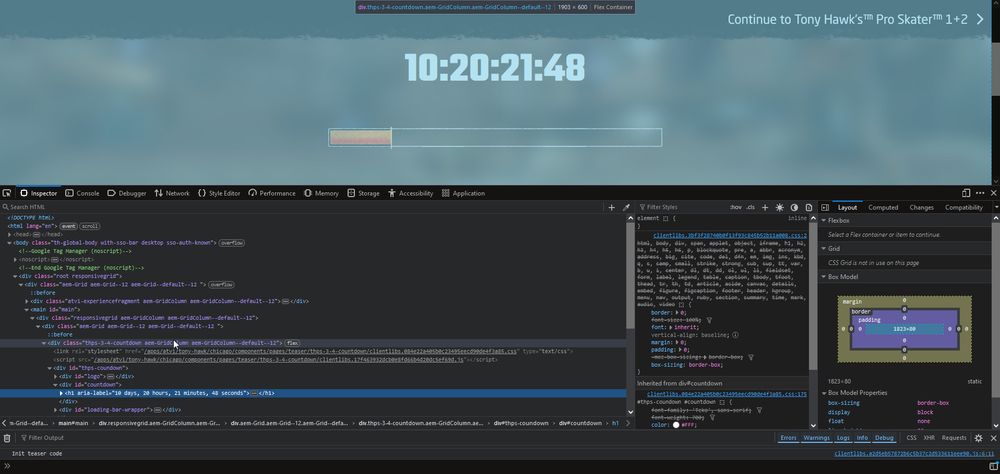Click the event badge on html
1000x474 pixels.
coord(69,226)
